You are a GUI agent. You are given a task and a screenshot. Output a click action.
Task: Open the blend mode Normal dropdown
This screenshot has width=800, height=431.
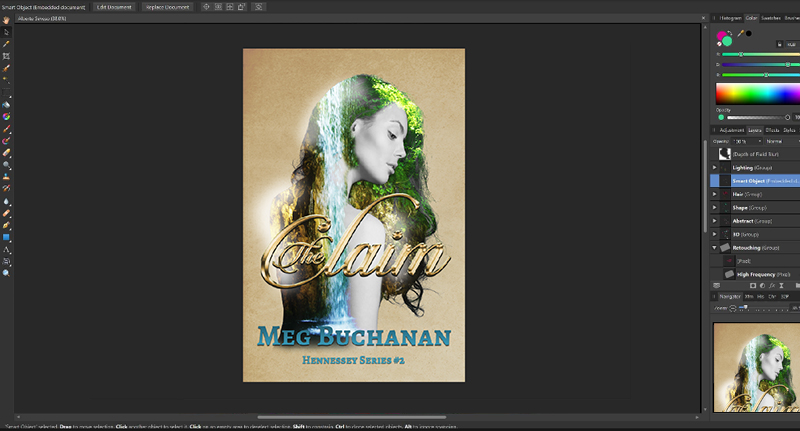pos(775,141)
